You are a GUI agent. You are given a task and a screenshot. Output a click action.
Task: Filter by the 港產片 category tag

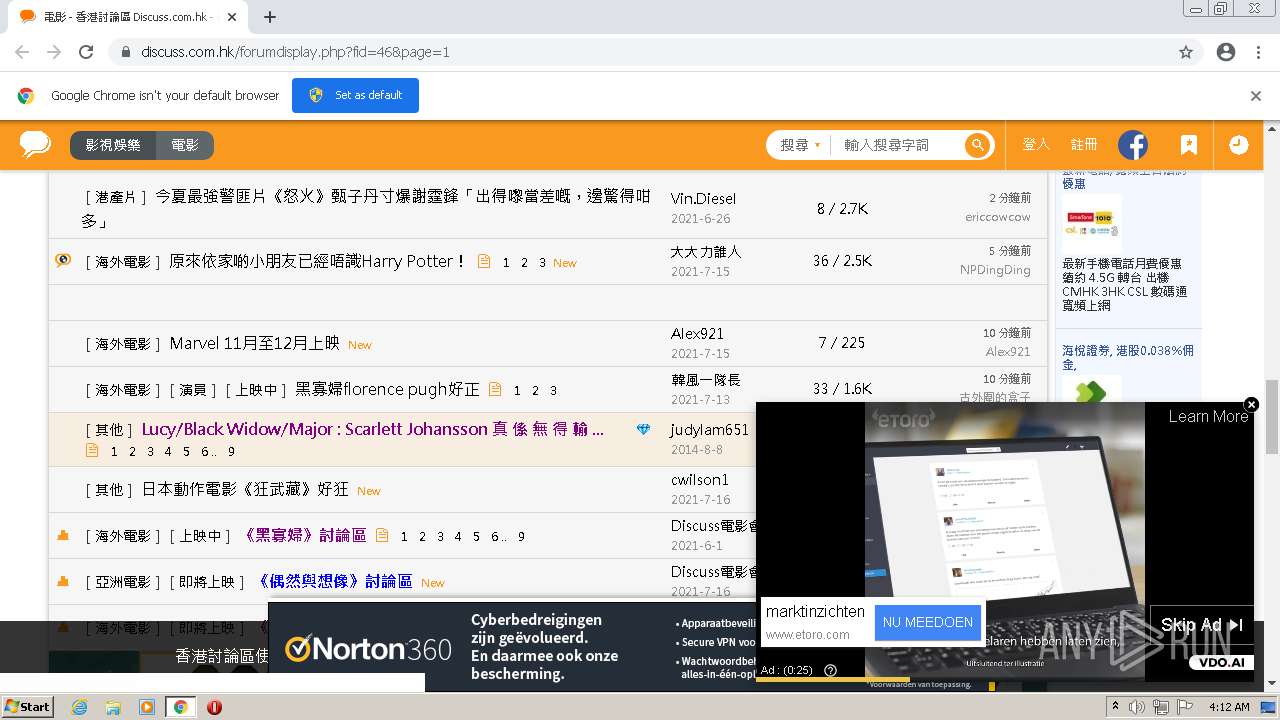tap(116, 198)
